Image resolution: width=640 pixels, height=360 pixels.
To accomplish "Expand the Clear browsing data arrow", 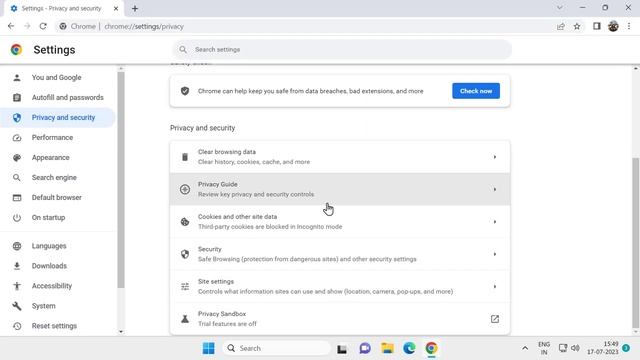I will point(495,157).
